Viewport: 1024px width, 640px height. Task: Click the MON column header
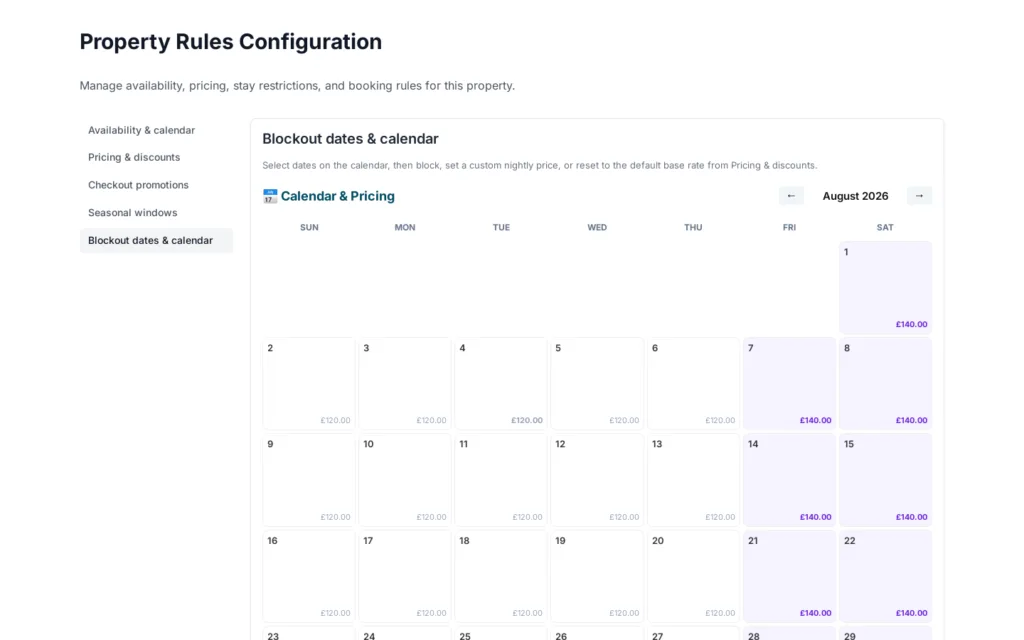click(x=405, y=227)
